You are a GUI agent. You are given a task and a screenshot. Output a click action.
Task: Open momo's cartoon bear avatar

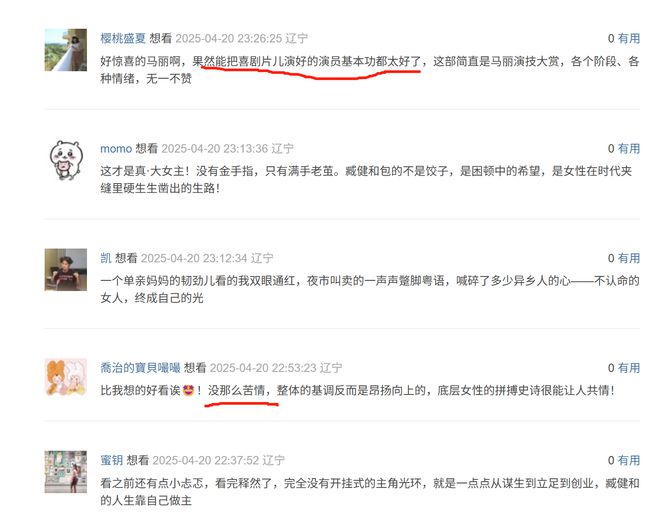(x=66, y=160)
